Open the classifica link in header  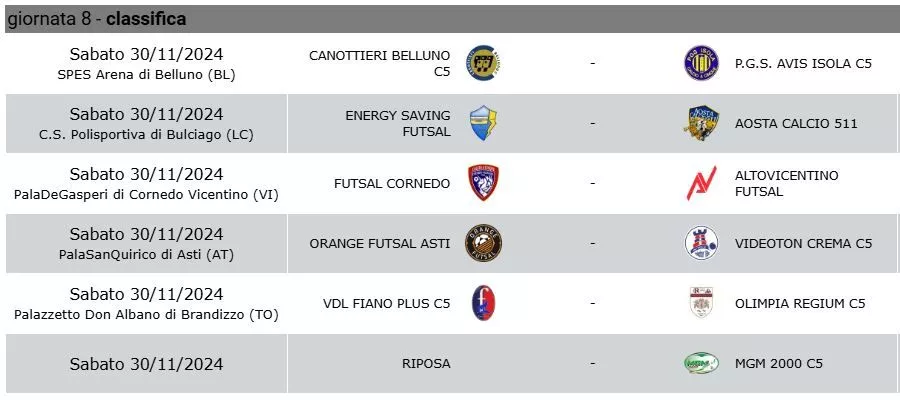pyautogui.click(x=146, y=19)
